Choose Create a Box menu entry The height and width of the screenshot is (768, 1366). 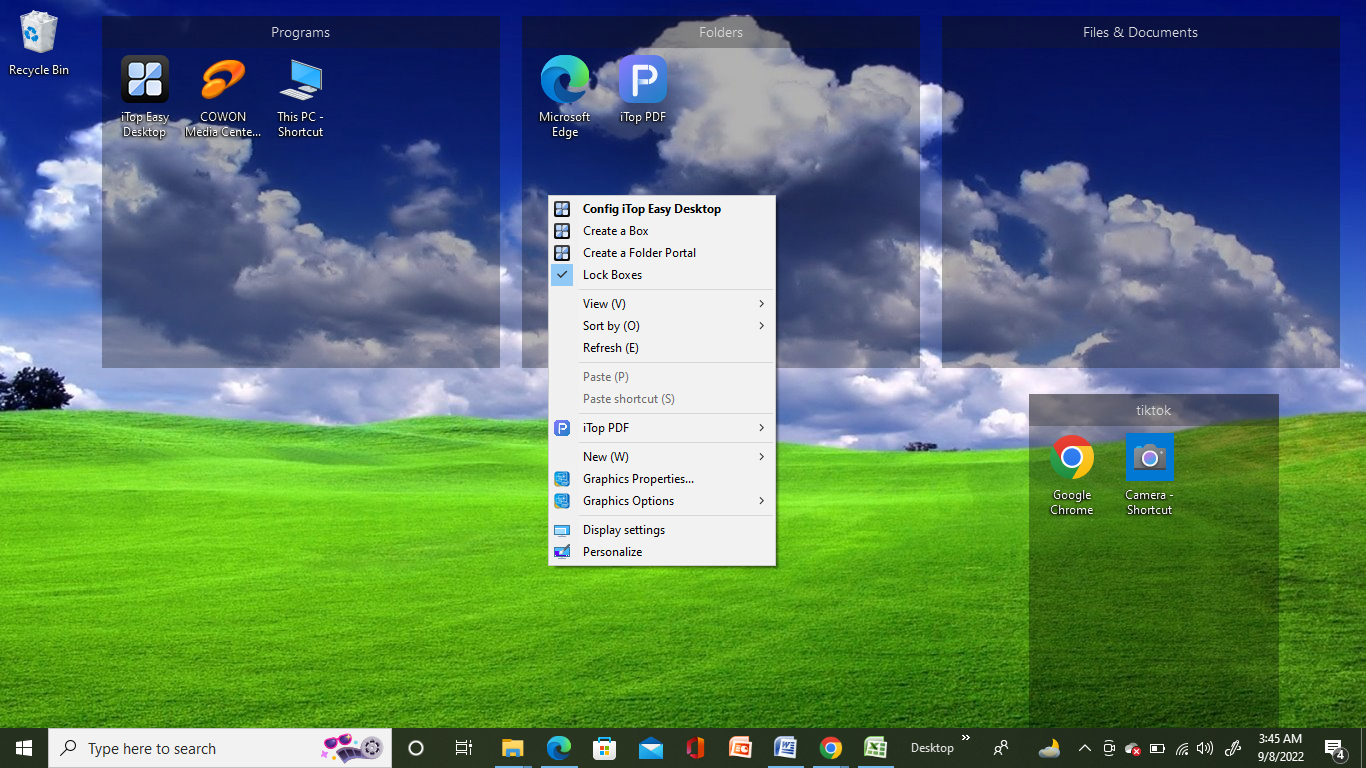click(x=615, y=231)
